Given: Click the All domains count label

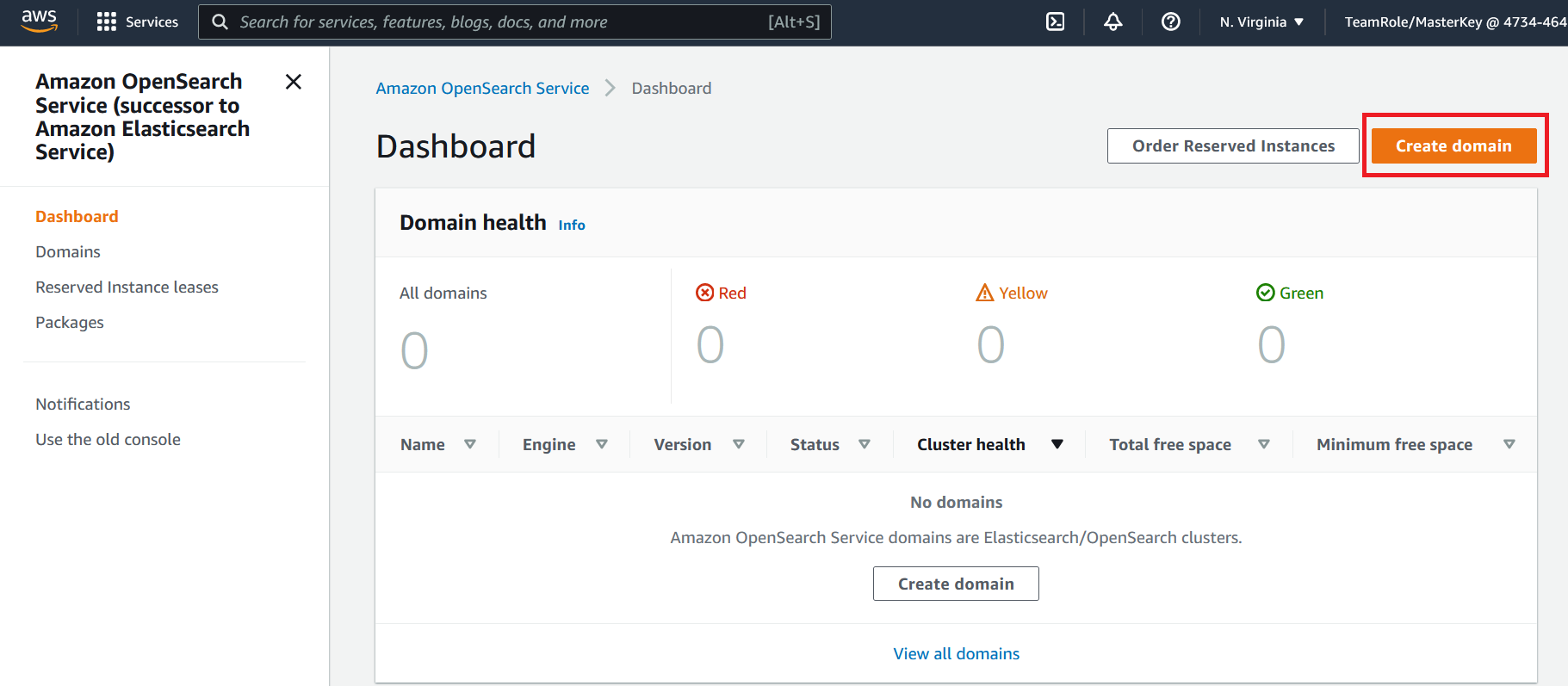Looking at the screenshot, I should click(443, 294).
